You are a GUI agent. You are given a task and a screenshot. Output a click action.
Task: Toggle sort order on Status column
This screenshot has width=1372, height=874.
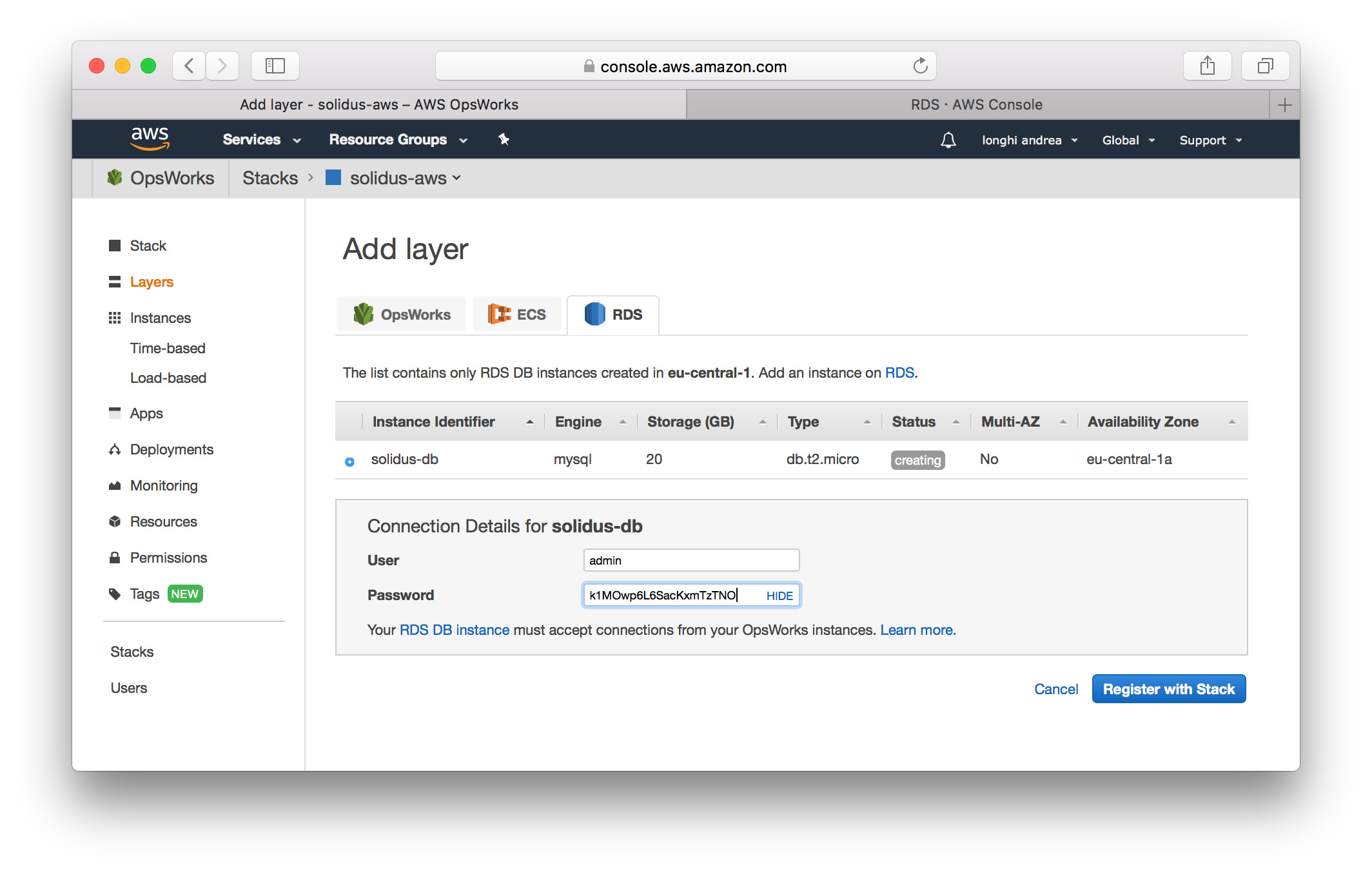coord(956,421)
